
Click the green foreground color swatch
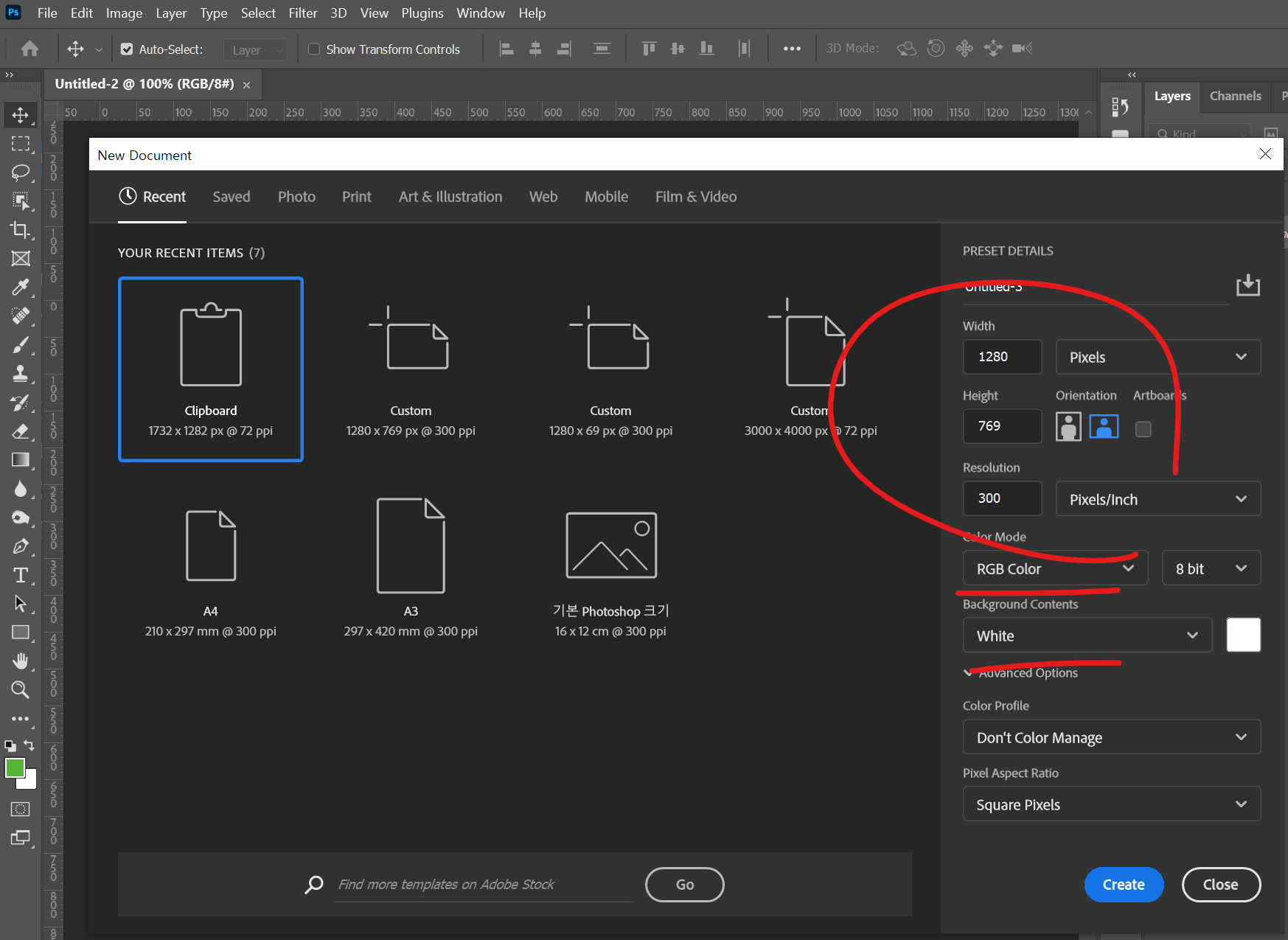[x=14, y=767]
